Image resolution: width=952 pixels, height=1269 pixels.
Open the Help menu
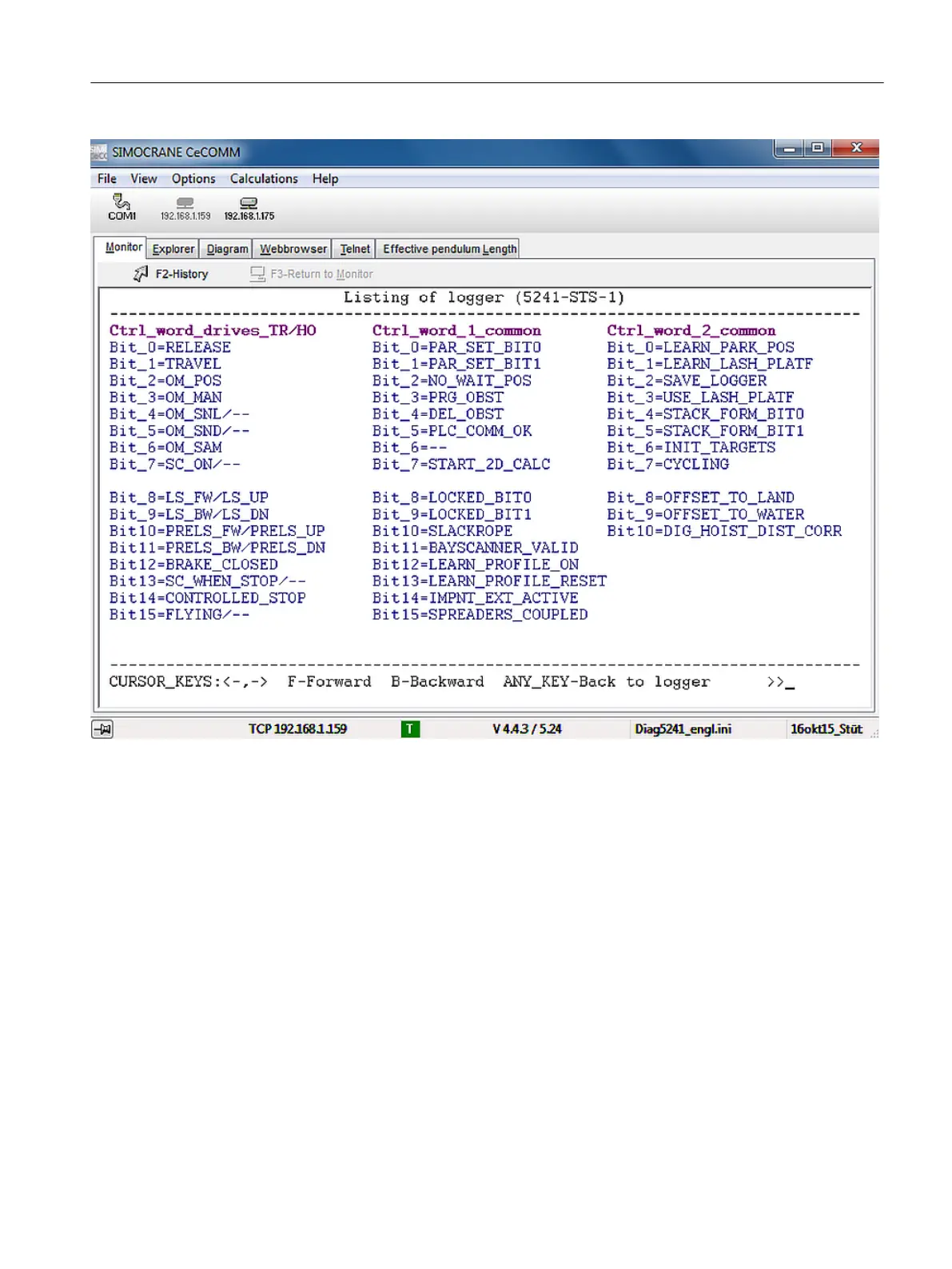tap(325, 179)
